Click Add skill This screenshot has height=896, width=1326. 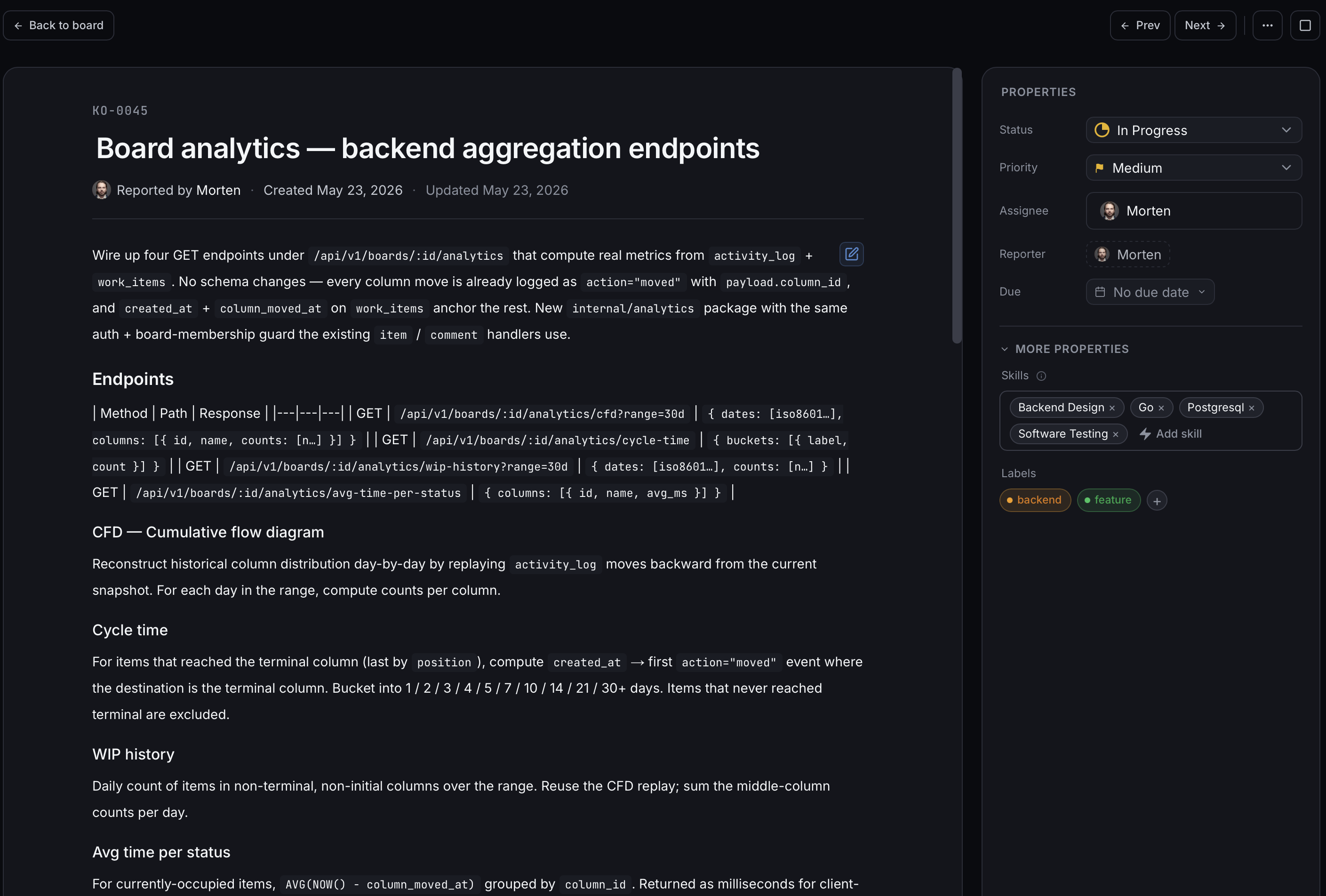(x=1170, y=434)
